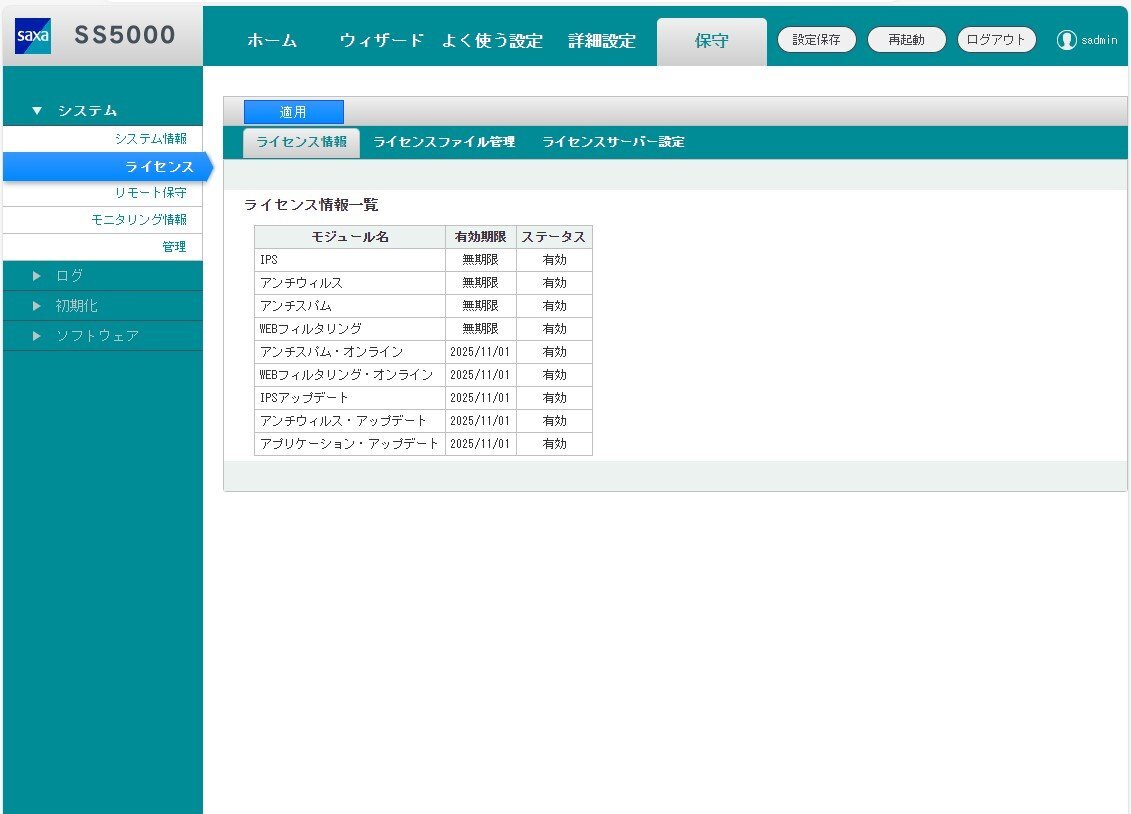Switch to the ライセンスファイル管理 tab
This screenshot has height=814, width=1131.
(446, 142)
